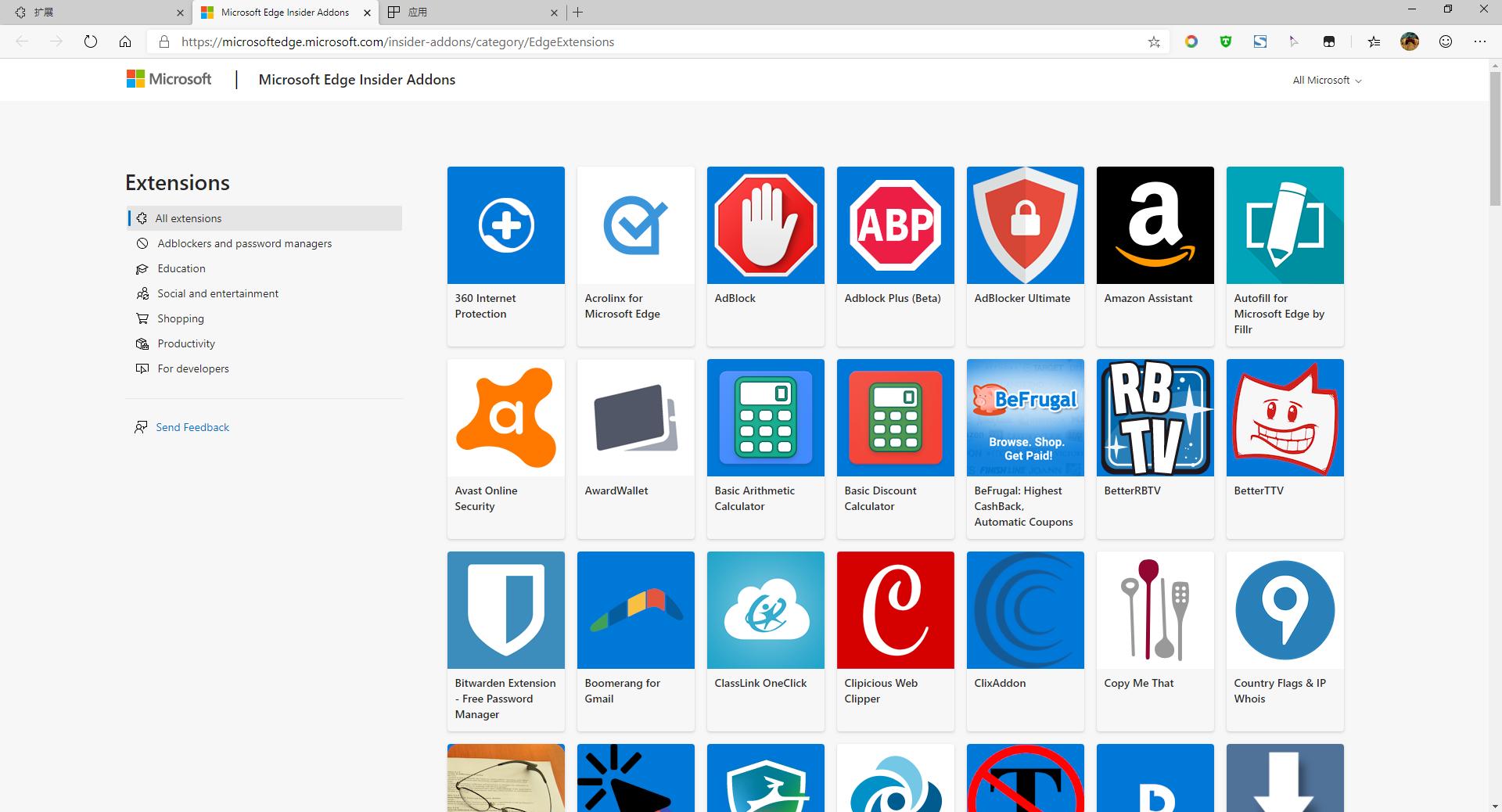Open the 360 Internet Protection title

(x=485, y=306)
